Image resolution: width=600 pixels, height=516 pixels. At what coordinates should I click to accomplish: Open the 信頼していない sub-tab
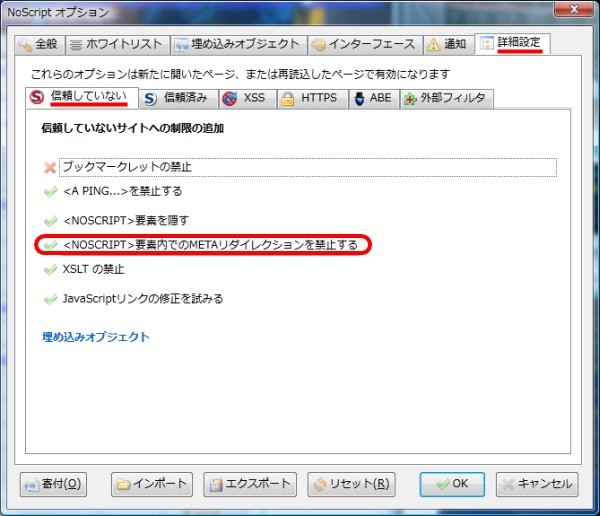coord(82,97)
